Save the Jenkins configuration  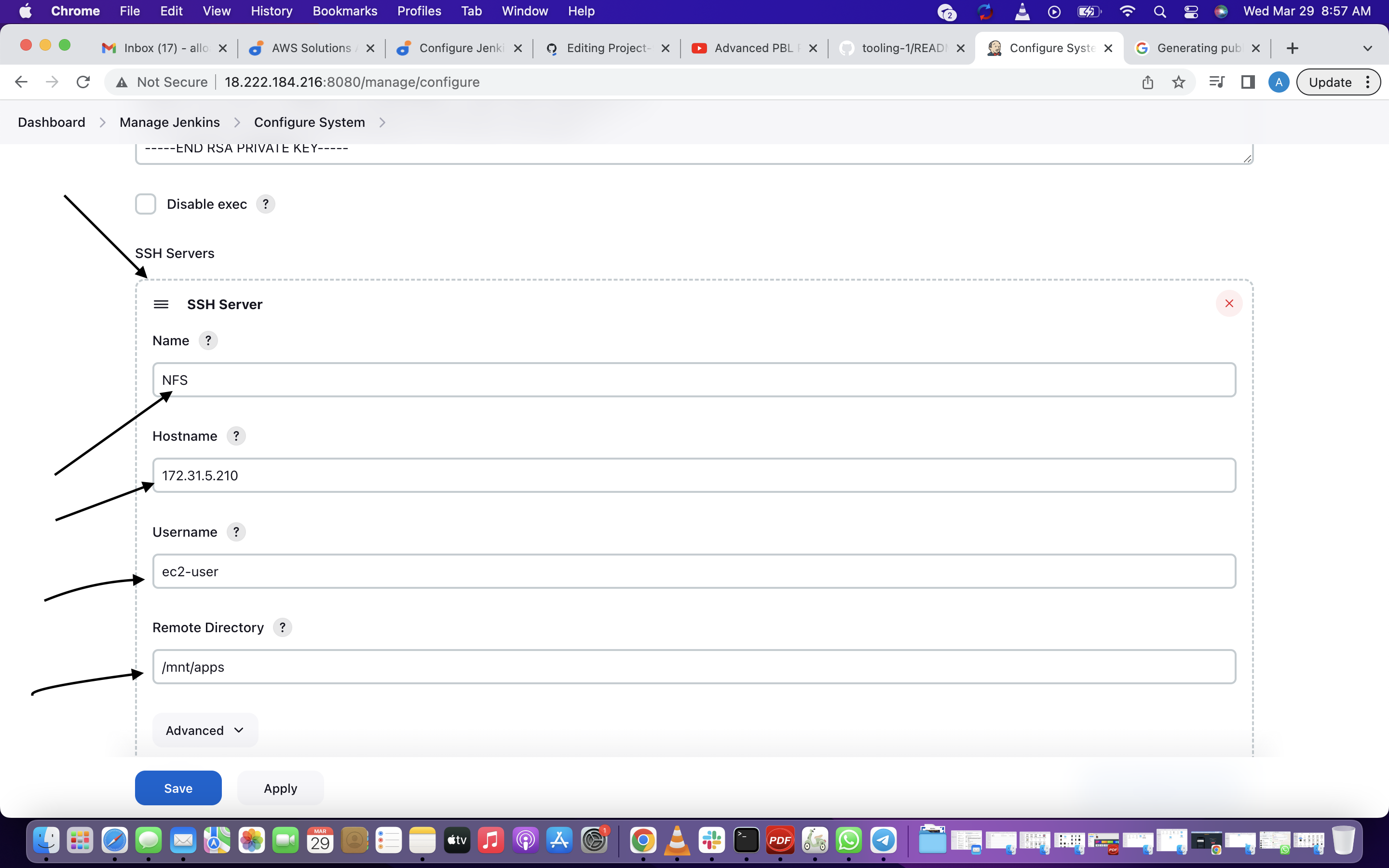(178, 788)
